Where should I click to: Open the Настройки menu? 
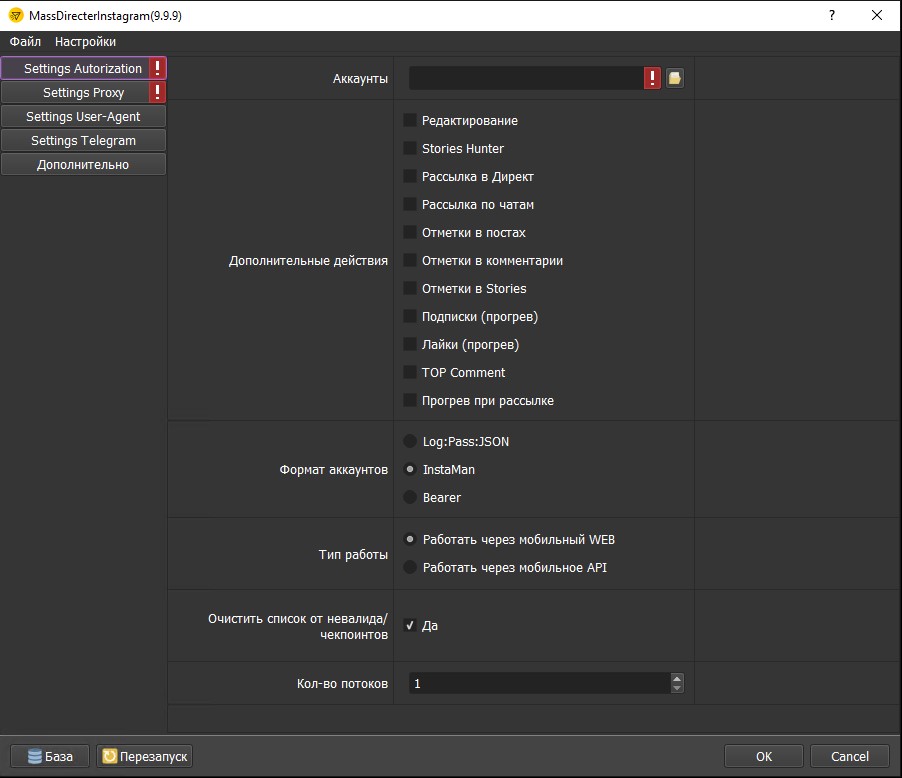point(85,41)
